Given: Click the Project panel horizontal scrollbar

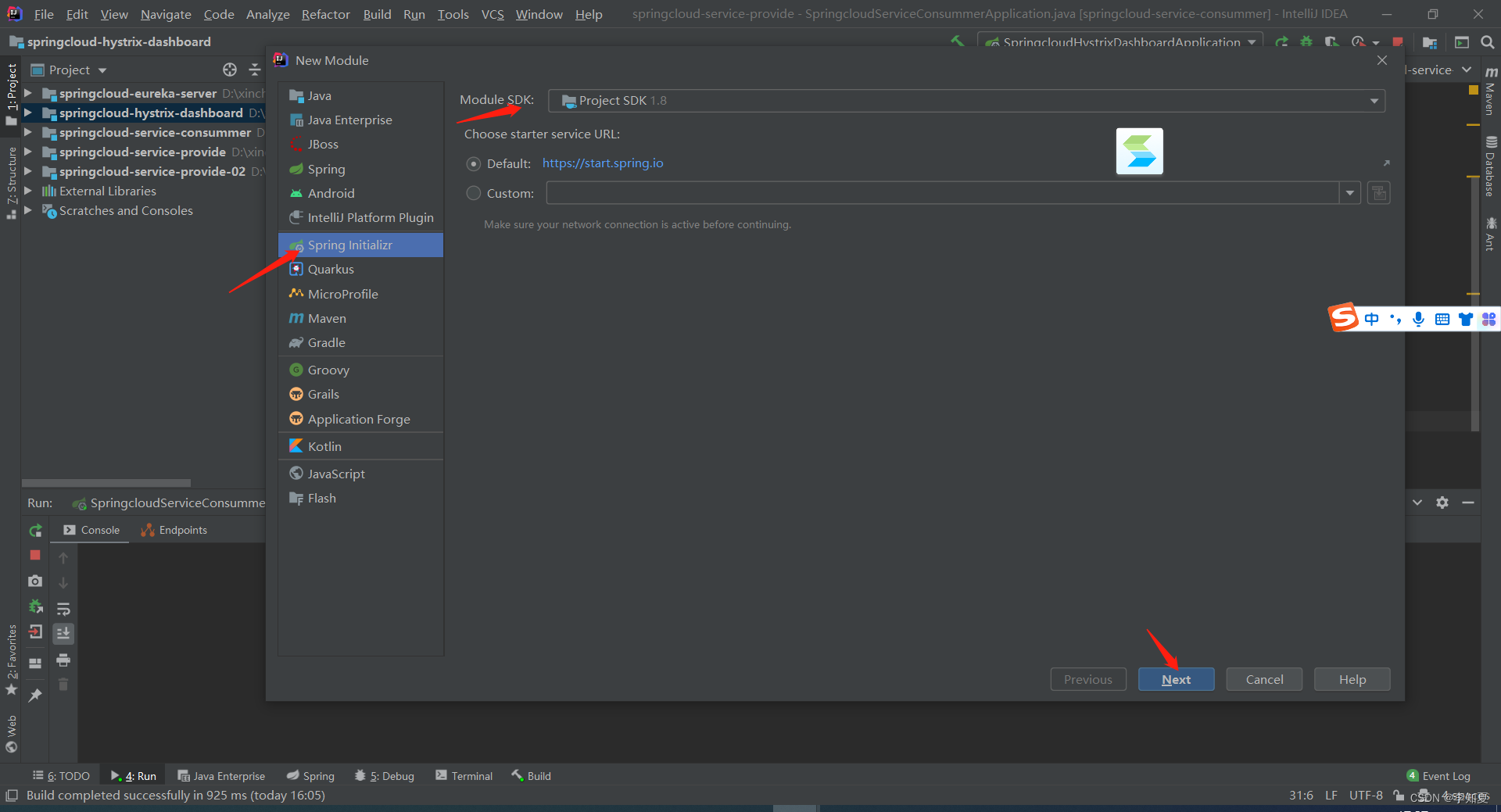Looking at the screenshot, I should tap(106, 483).
